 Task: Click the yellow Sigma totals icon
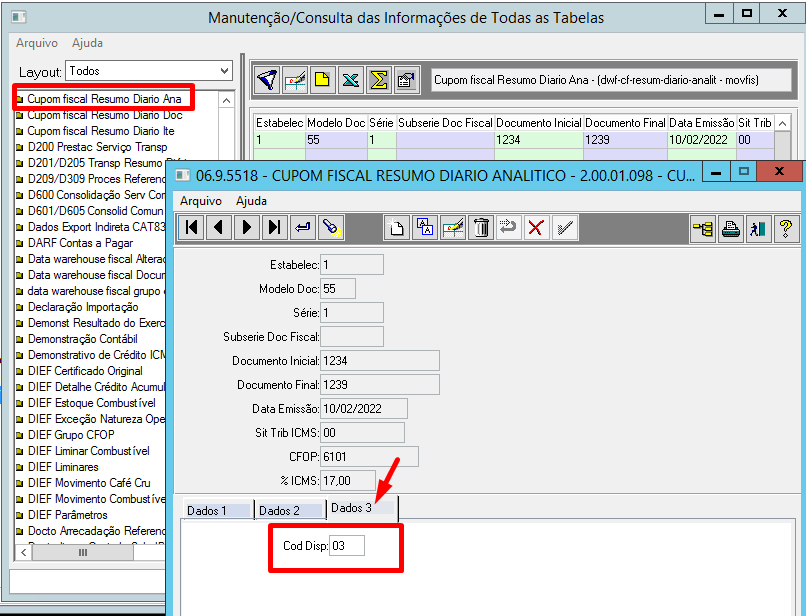click(378, 80)
